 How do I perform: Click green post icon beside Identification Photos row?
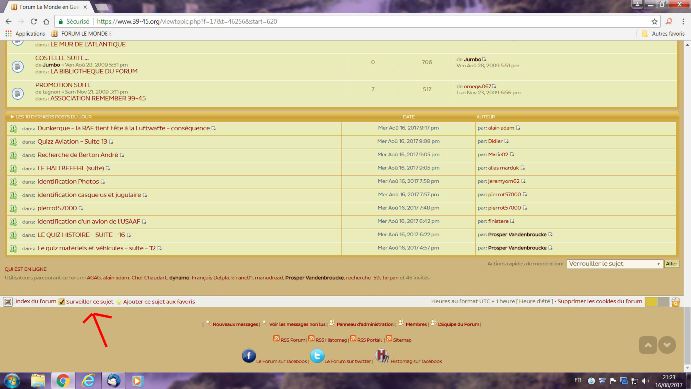coord(13,182)
